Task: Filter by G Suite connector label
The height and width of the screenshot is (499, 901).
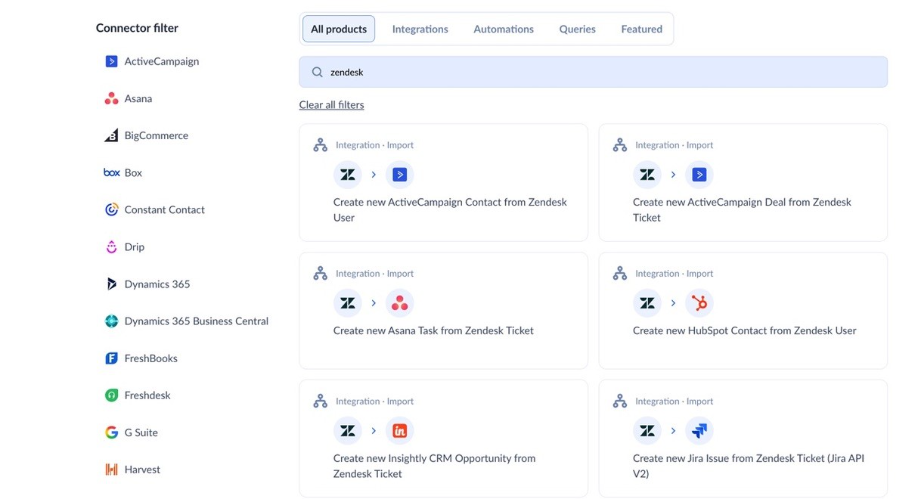Action: tap(141, 432)
